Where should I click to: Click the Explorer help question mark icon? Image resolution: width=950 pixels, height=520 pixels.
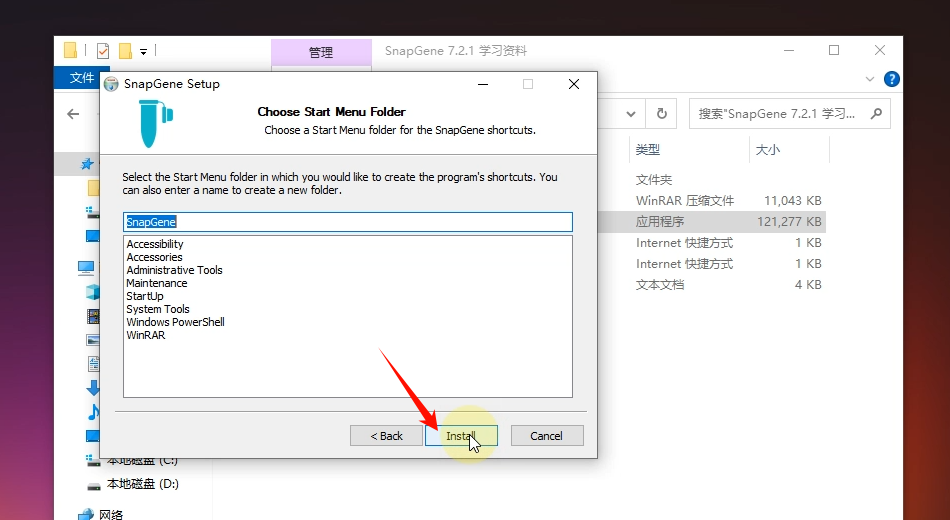pyautogui.click(x=891, y=79)
